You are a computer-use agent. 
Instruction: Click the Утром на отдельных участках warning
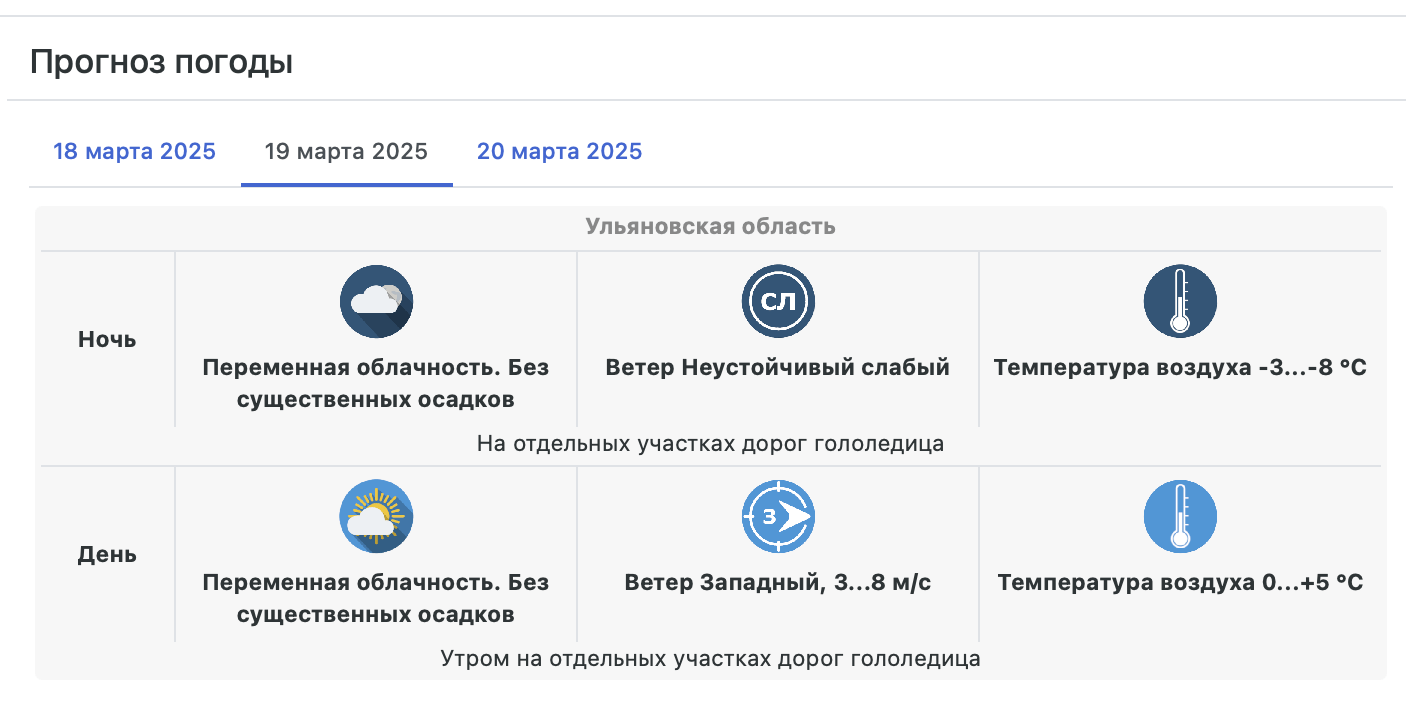coord(710,659)
